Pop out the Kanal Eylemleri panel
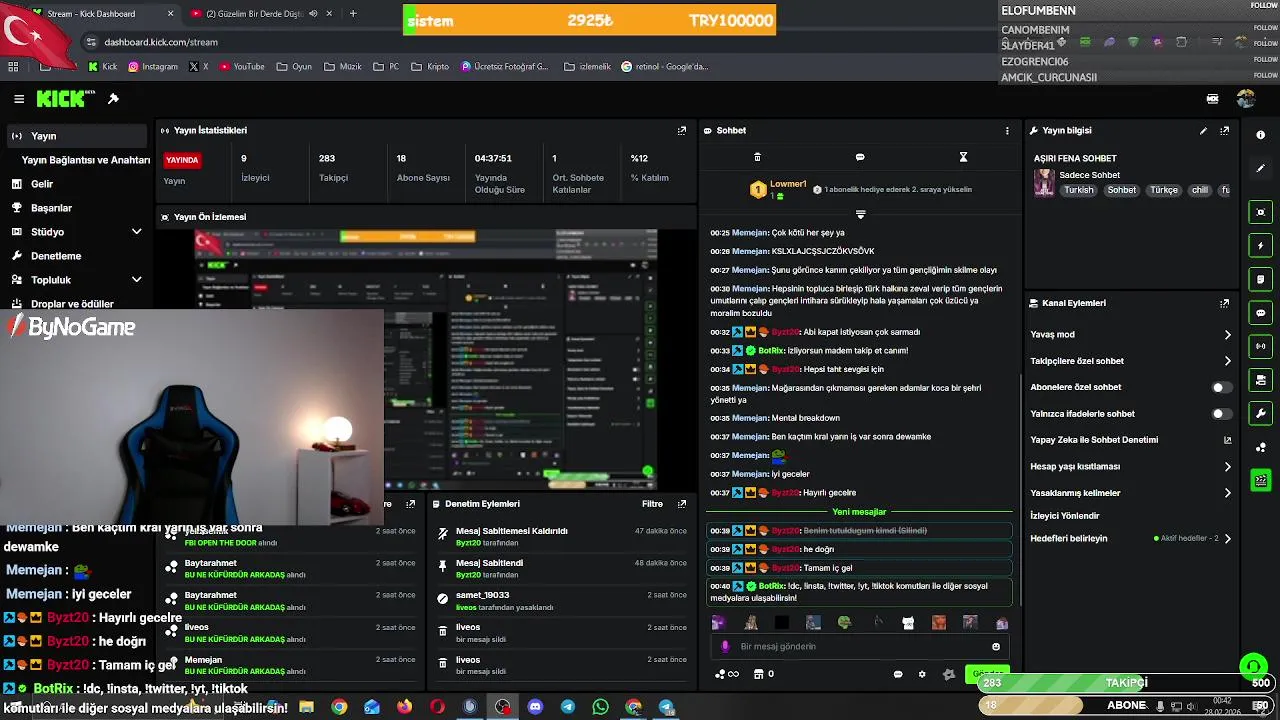Image resolution: width=1280 pixels, height=720 pixels. tap(1225, 303)
